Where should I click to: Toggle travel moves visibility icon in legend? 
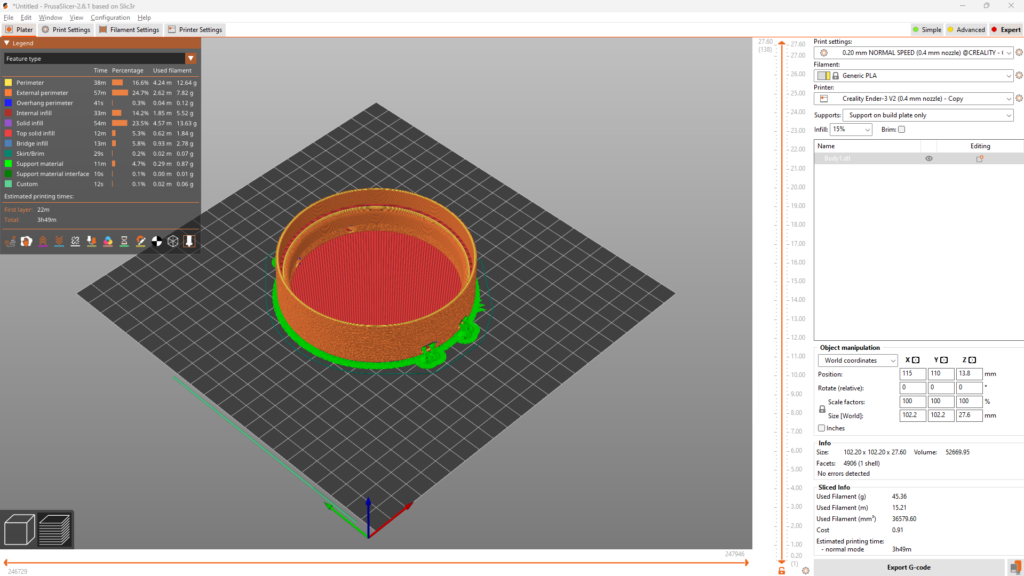(10, 242)
